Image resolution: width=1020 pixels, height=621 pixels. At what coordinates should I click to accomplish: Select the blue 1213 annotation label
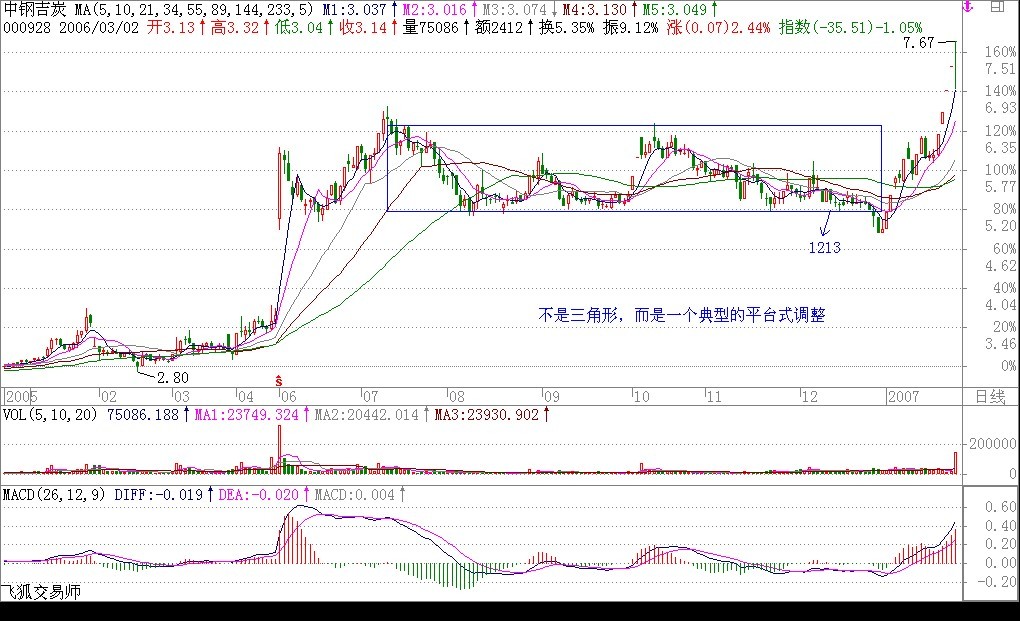[825, 246]
